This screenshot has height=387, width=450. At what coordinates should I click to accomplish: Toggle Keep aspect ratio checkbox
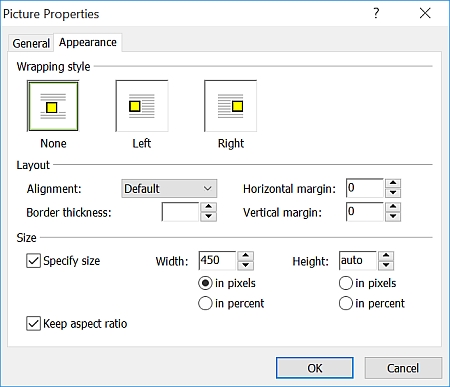pos(33,324)
